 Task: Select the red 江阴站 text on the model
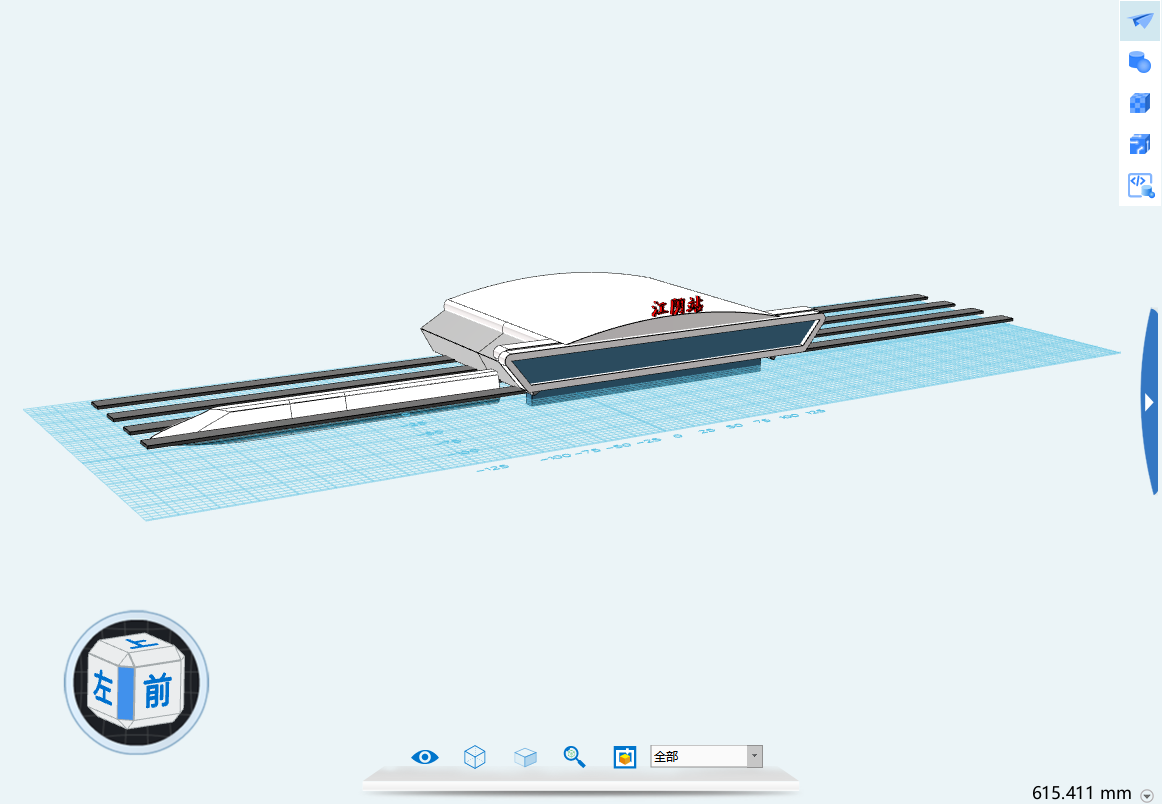(677, 306)
